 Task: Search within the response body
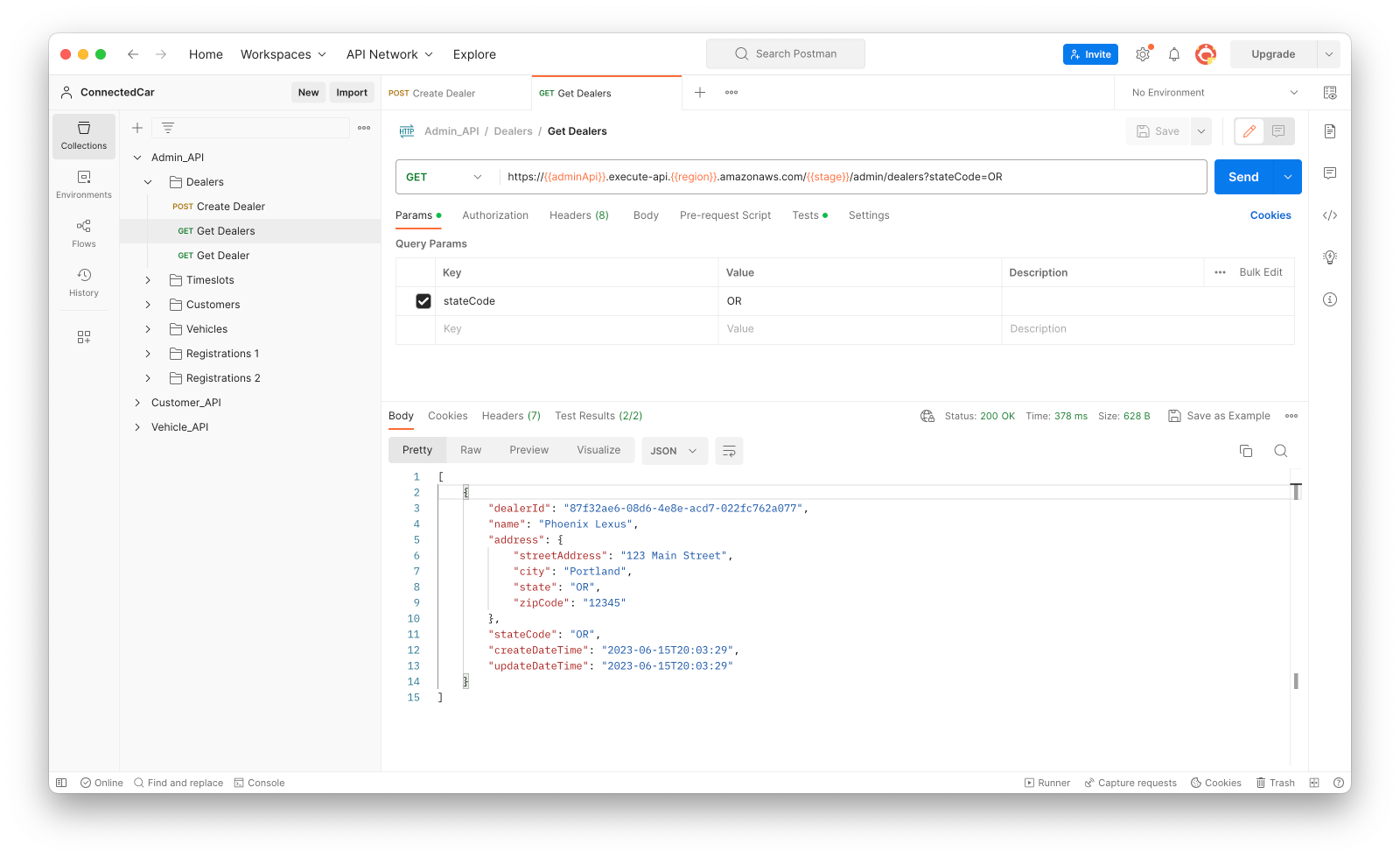1281,451
